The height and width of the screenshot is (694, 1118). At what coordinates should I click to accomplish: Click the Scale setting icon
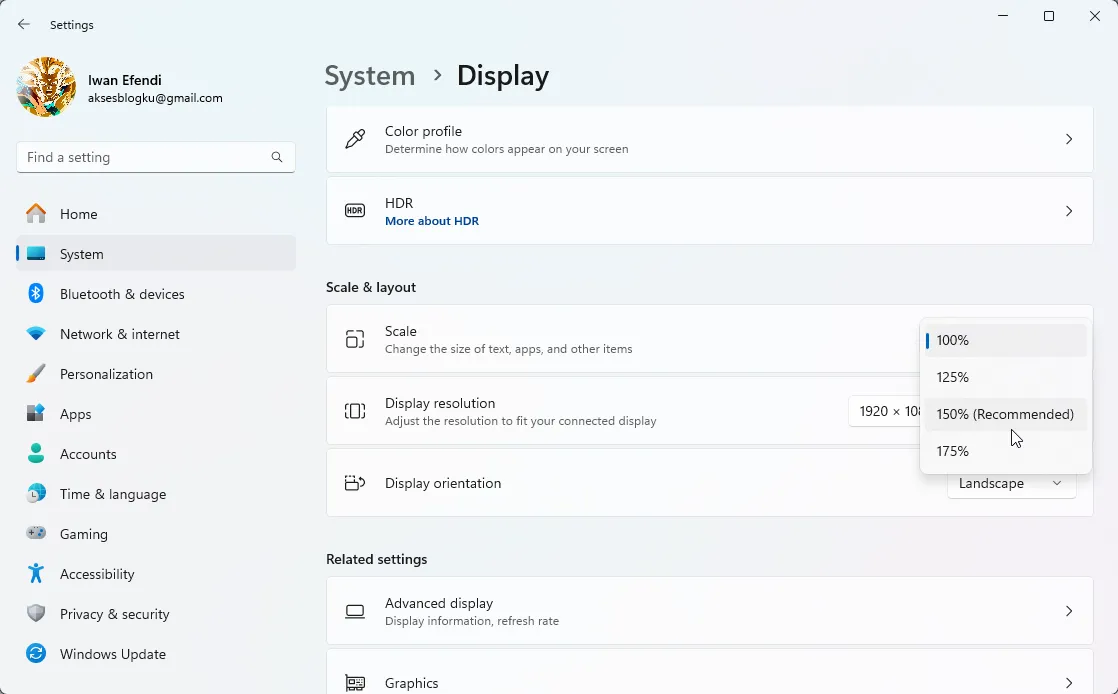(355, 339)
